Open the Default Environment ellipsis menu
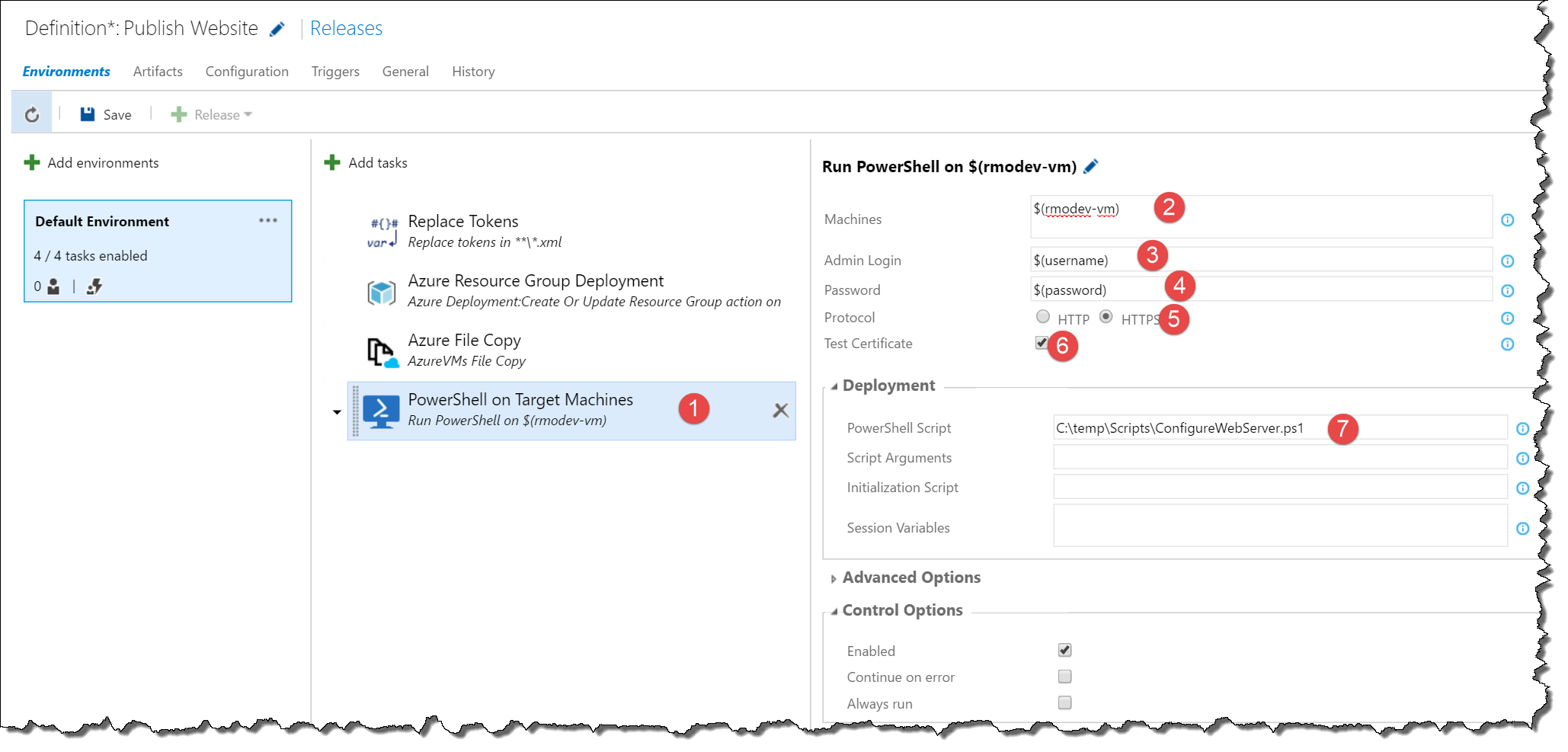The width and height of the screenshot is (1568, 752). click(x=268, y=220)
